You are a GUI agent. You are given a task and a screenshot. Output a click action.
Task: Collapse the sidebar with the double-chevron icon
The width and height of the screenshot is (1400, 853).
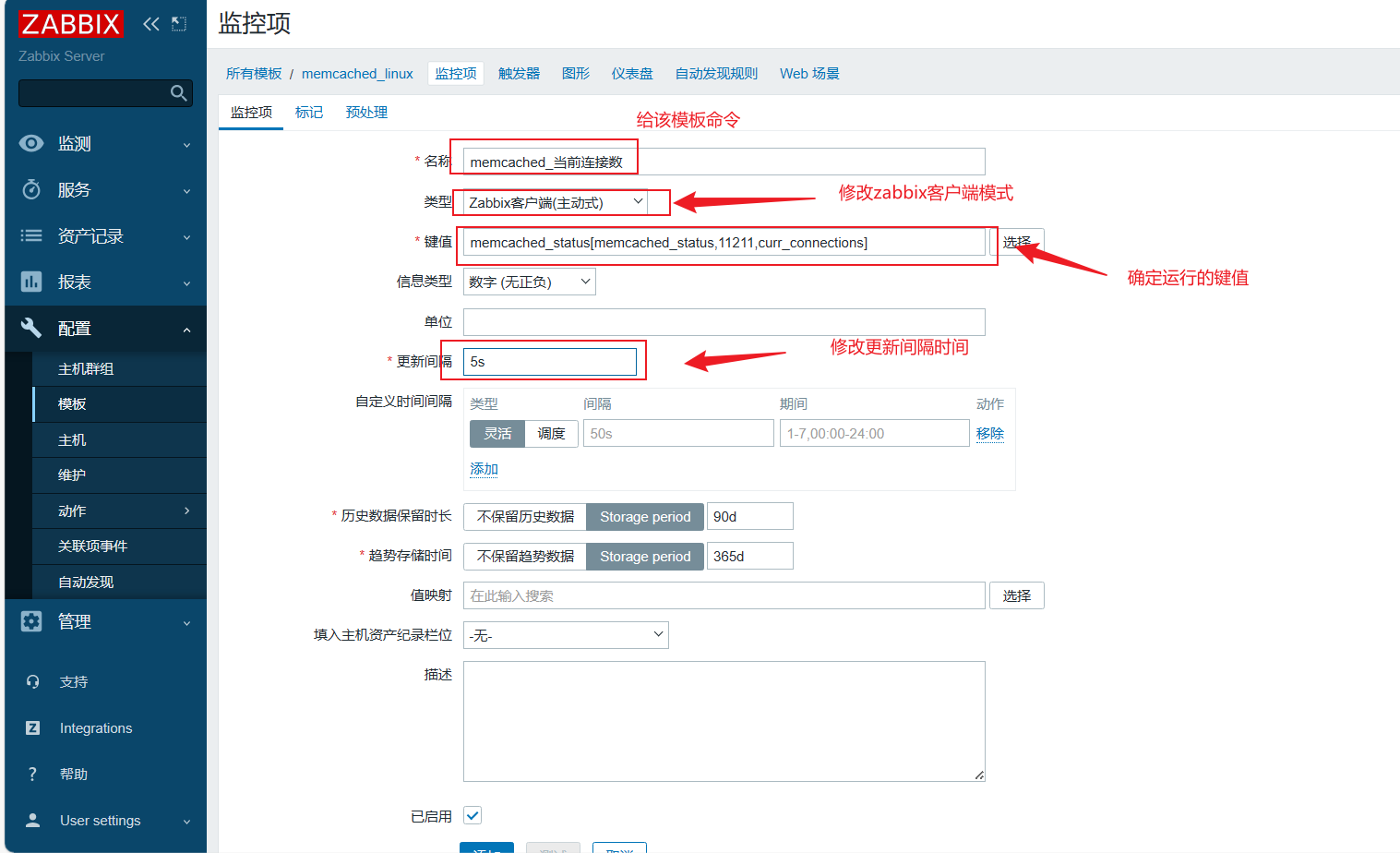point(151,24)
